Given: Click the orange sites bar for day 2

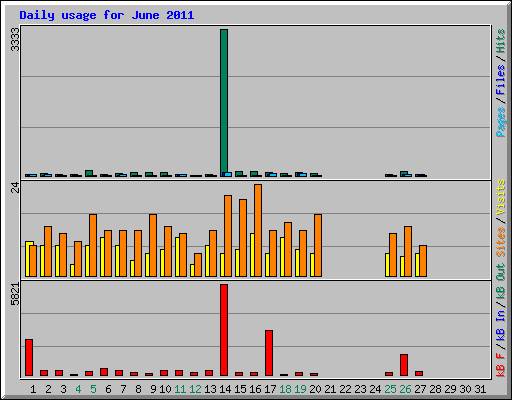Looking at the screenshot, I should coord(48,251).
